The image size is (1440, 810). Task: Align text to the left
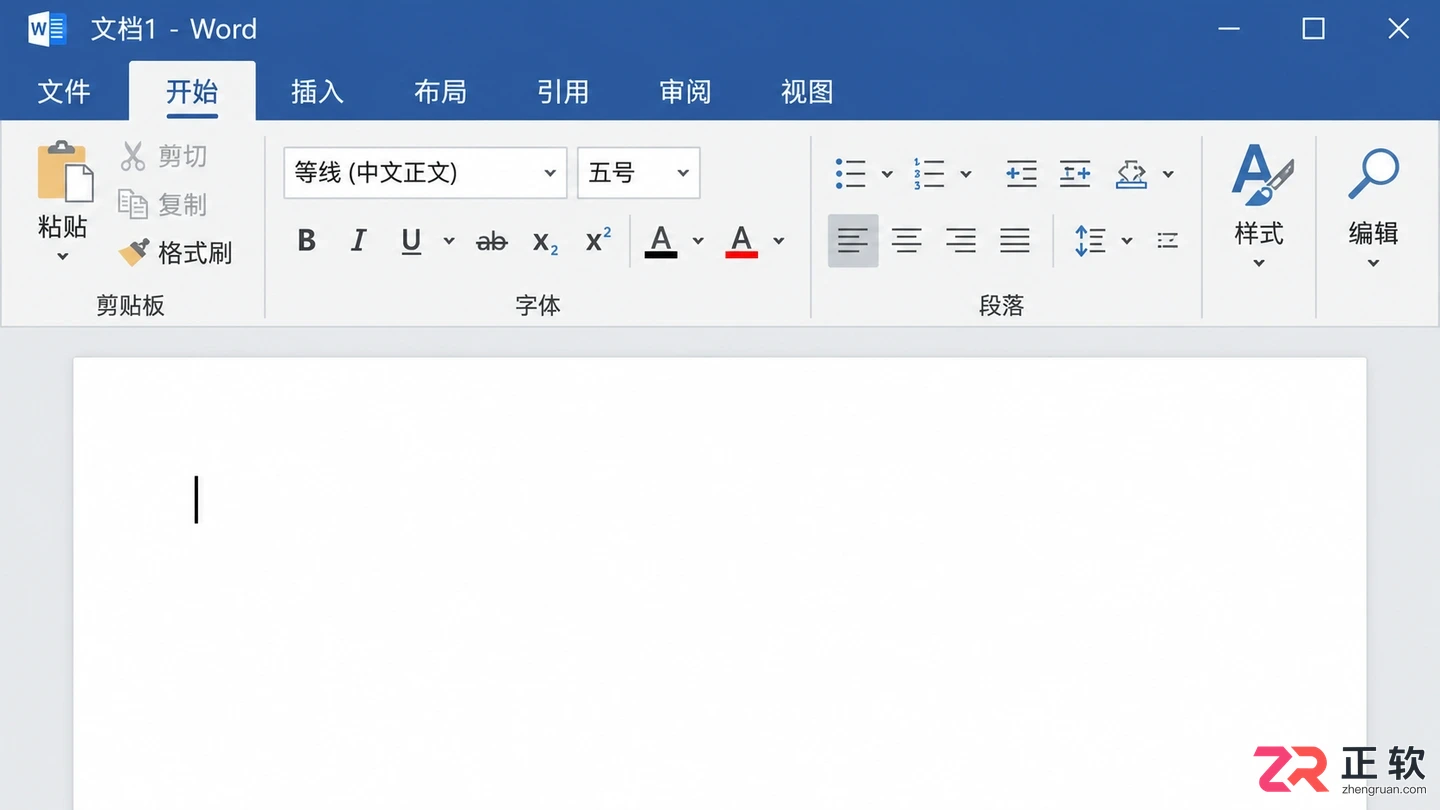(853, 240)
